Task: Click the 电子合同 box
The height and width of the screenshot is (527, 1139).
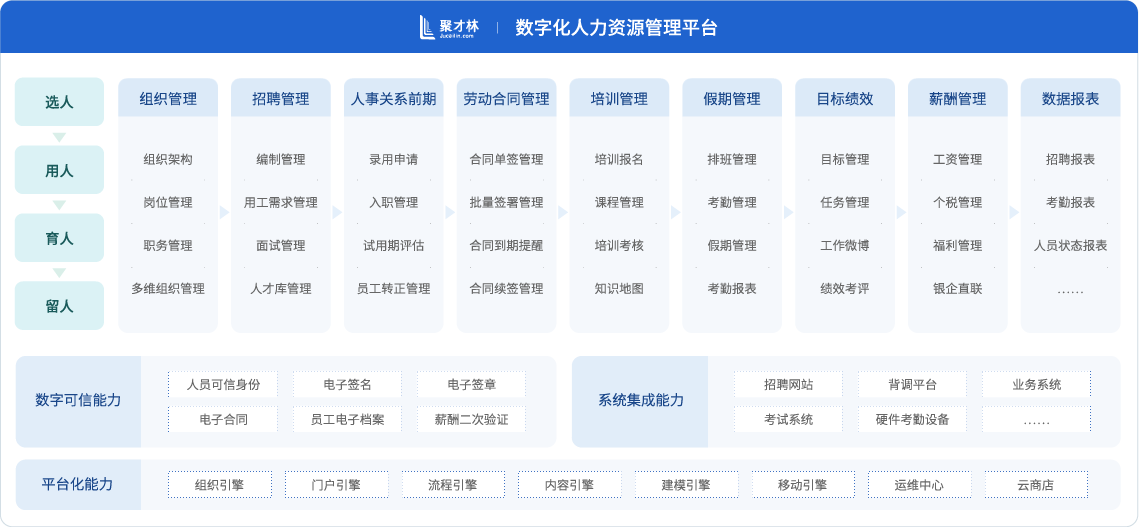Action: 223,419
